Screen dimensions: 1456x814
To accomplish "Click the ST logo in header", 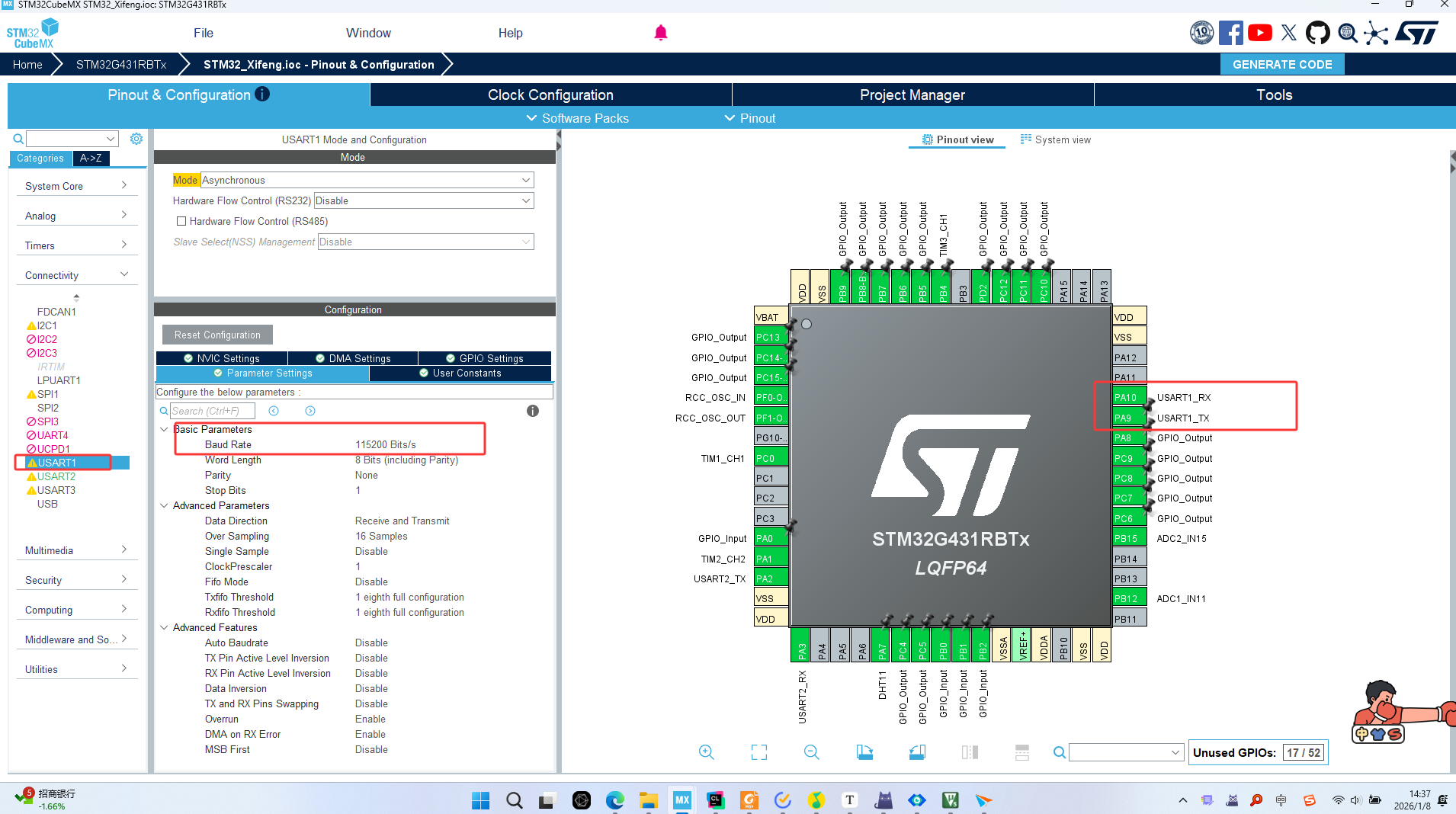I will (1417, 33).
